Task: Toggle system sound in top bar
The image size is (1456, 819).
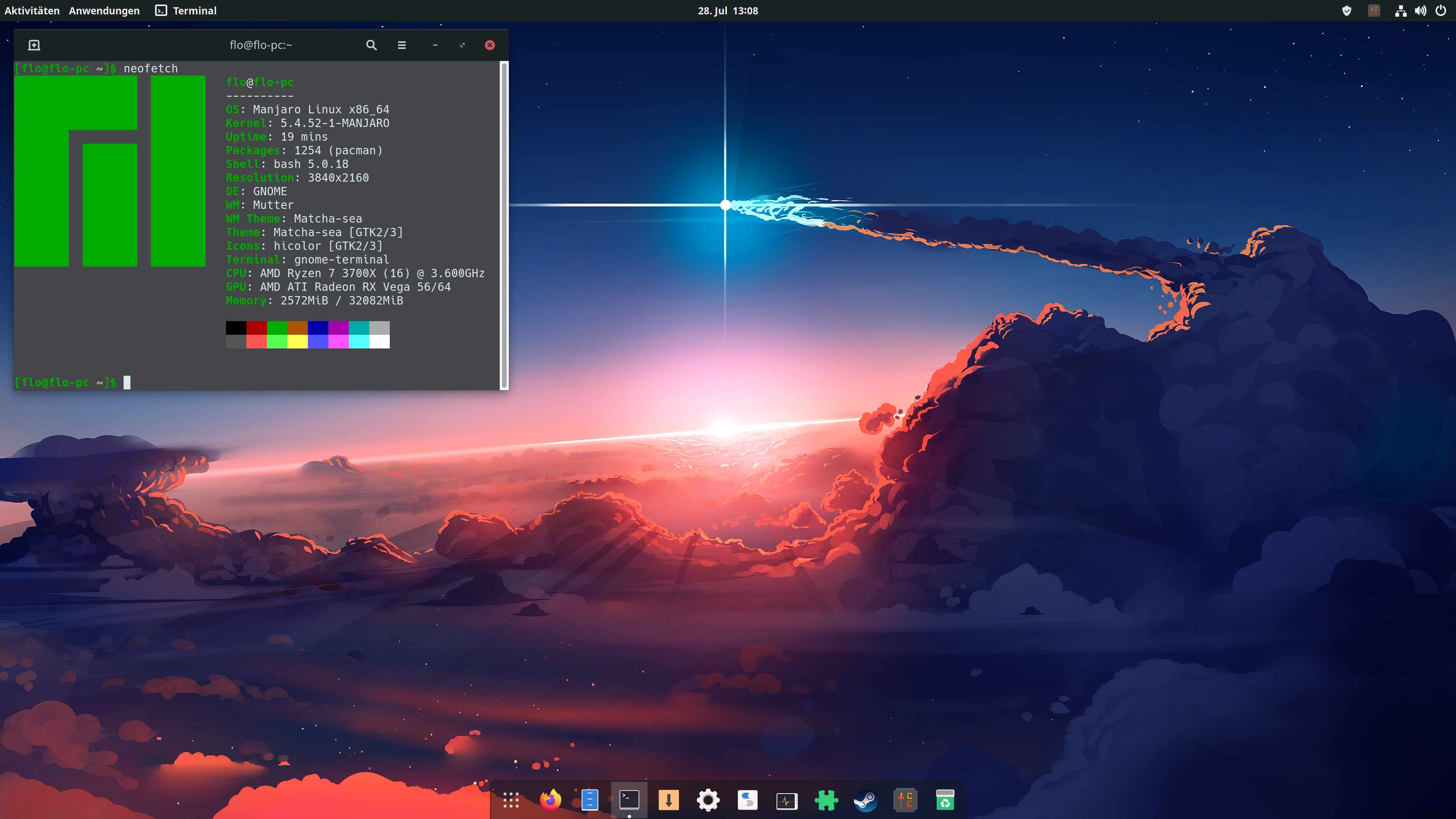Action: pos(1419,10)
